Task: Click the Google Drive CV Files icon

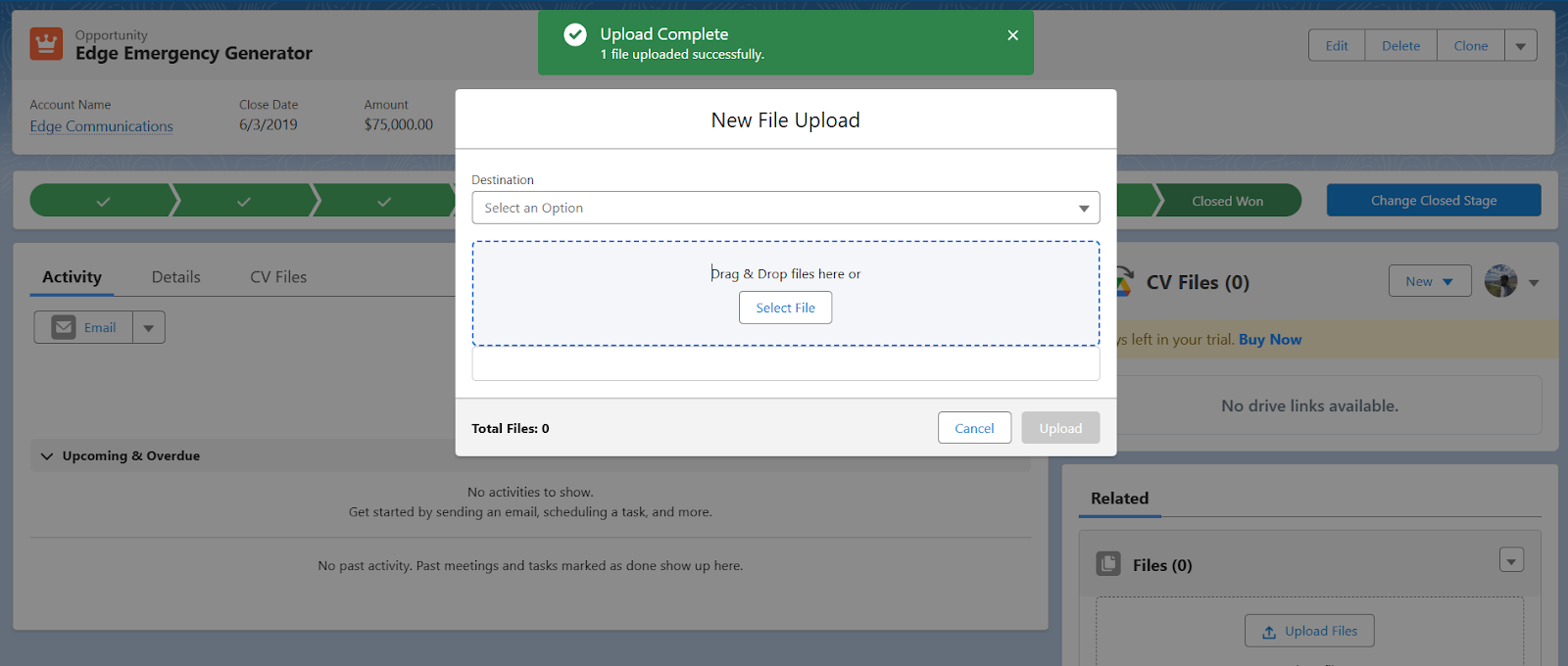Action: [x=1124, y=282]
